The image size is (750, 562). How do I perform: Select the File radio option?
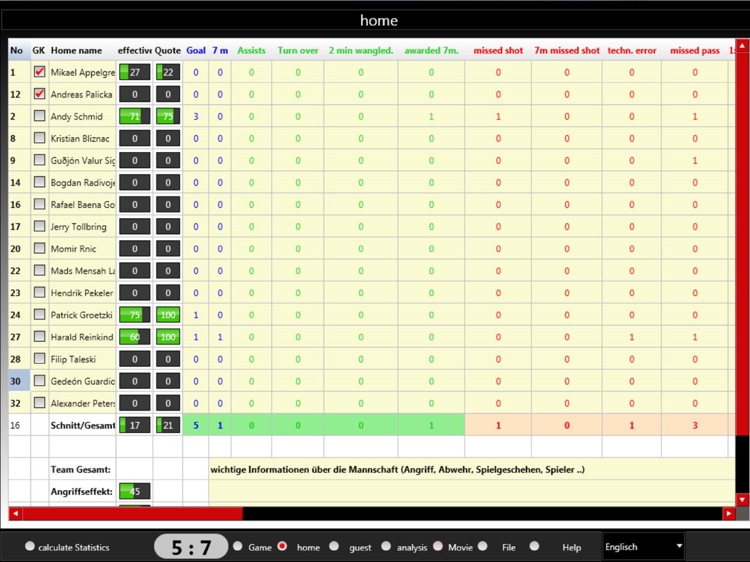(483, 546)
